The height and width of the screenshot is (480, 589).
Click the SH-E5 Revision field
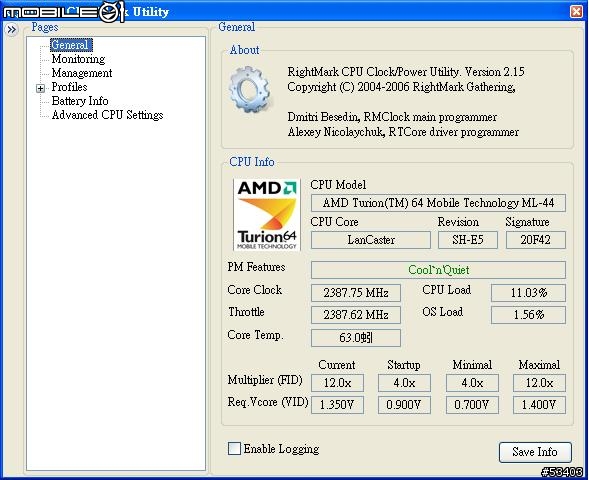(x=468, y=240)
